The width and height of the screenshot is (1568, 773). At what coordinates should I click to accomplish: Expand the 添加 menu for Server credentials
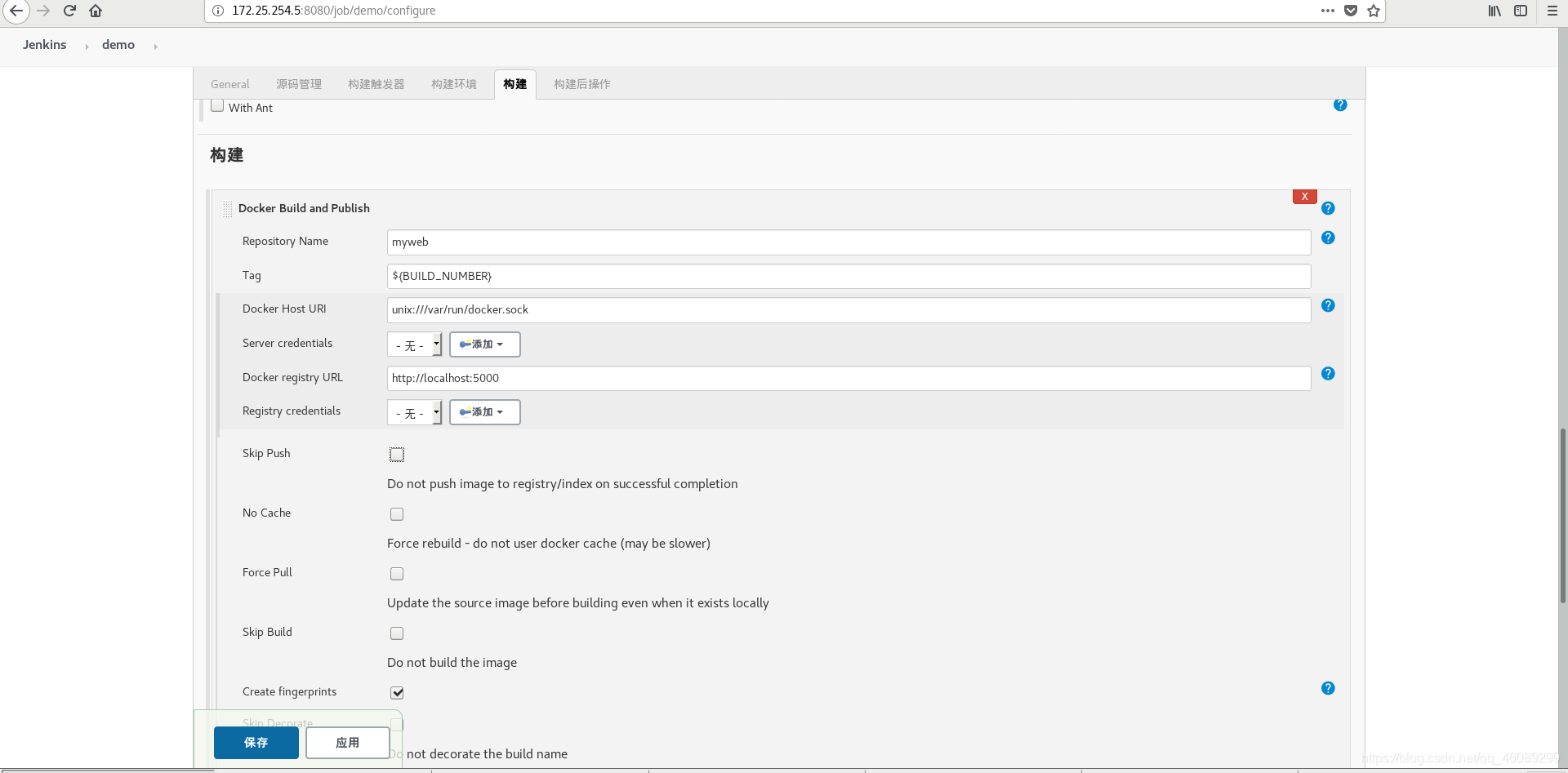tap(485, 344)
